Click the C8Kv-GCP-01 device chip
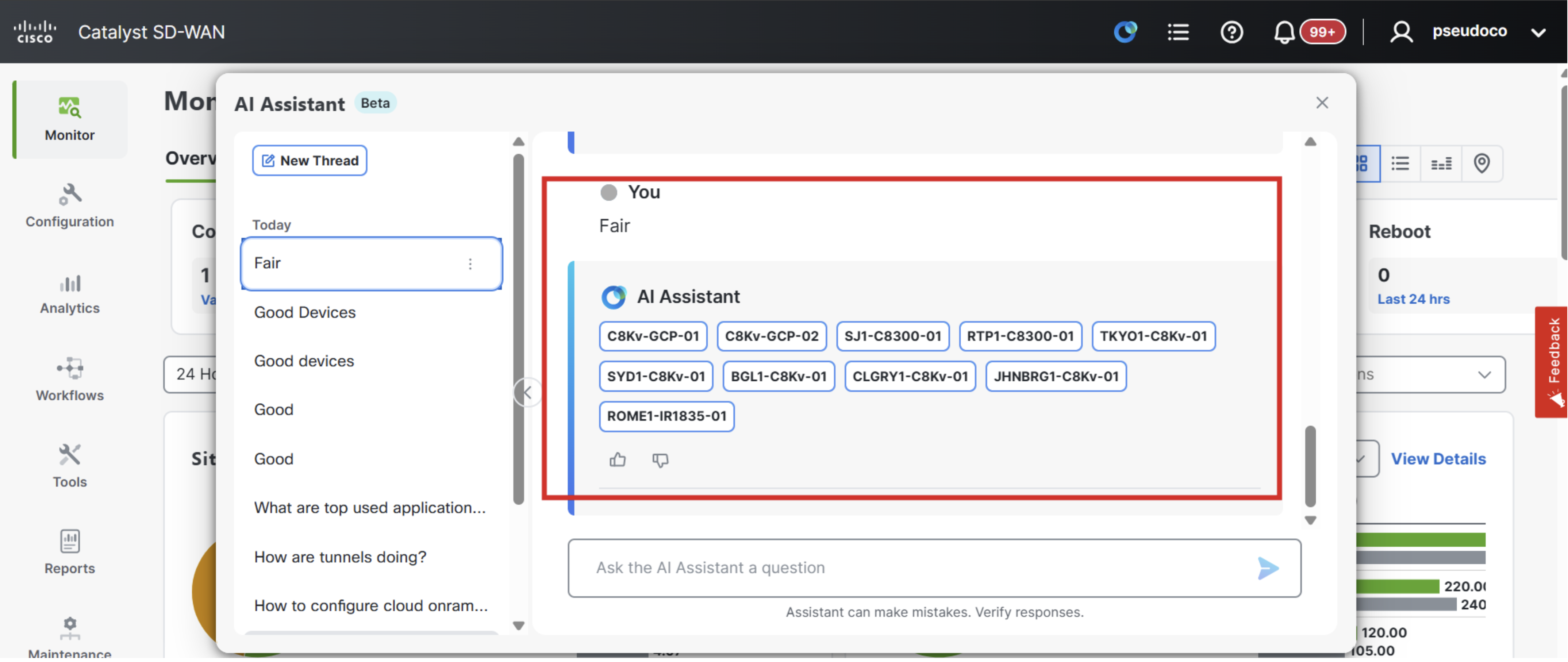The width and height of the screenshot is (1568, 662). tap(653, 336)
